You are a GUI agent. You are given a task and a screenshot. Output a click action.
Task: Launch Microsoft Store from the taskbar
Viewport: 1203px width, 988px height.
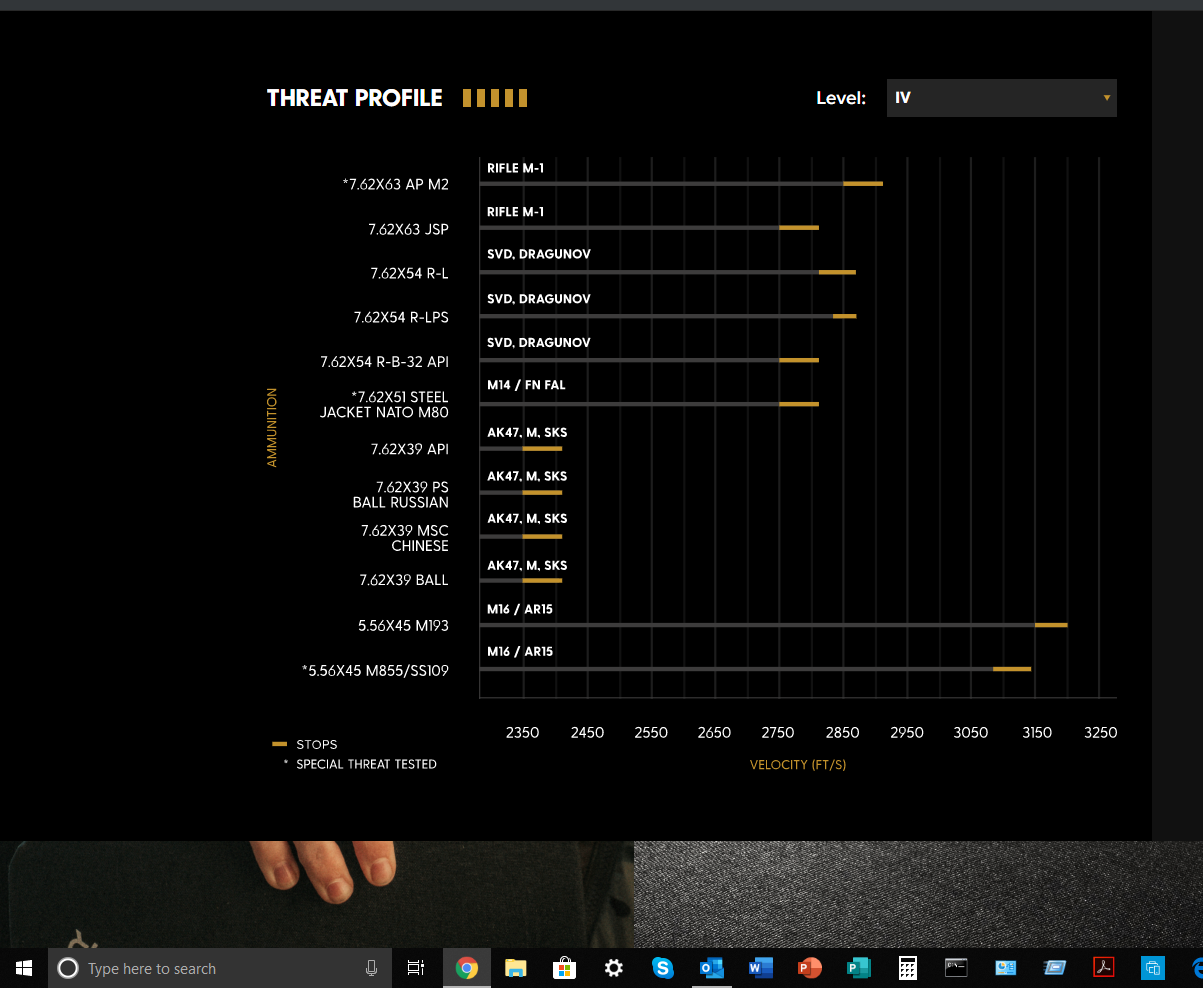(x=564, y=968)
